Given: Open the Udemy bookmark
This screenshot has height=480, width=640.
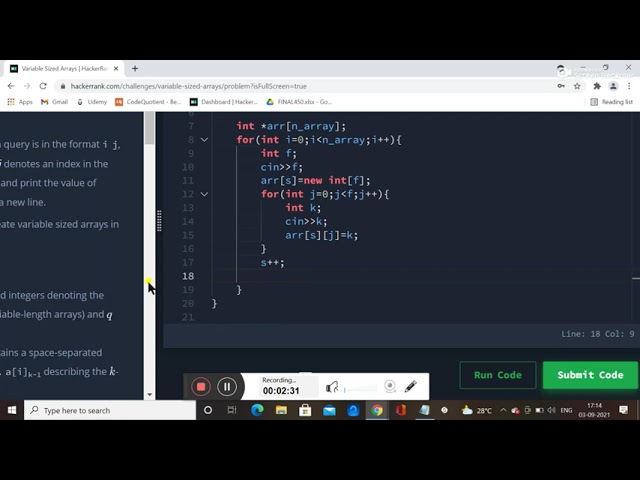Looking at the screenshot, I should click(92, 102).
